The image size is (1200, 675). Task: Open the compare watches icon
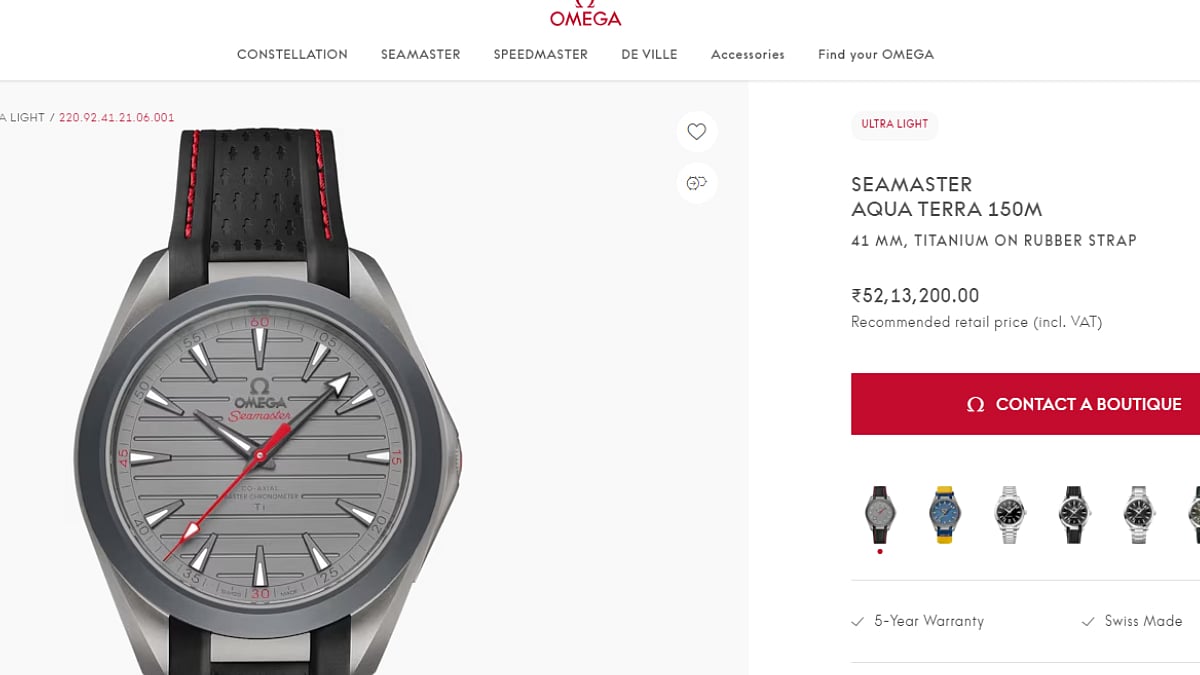pyautogui.click(x=697, y=183)
